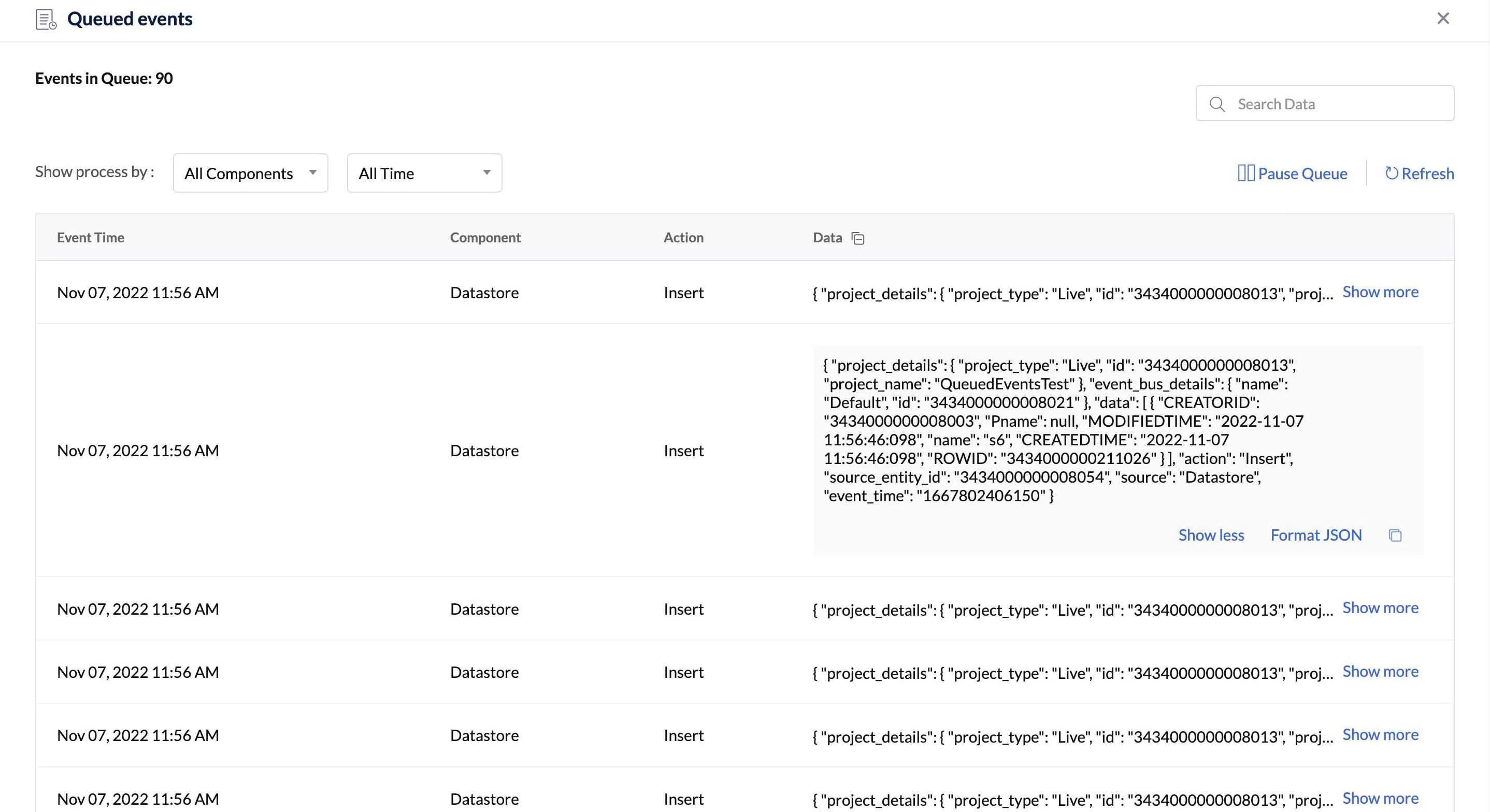Image resolution: width=1490 pixels, height=812 pixels.
Task: Copy all data via Data header icon
Action: coord(858,238)
